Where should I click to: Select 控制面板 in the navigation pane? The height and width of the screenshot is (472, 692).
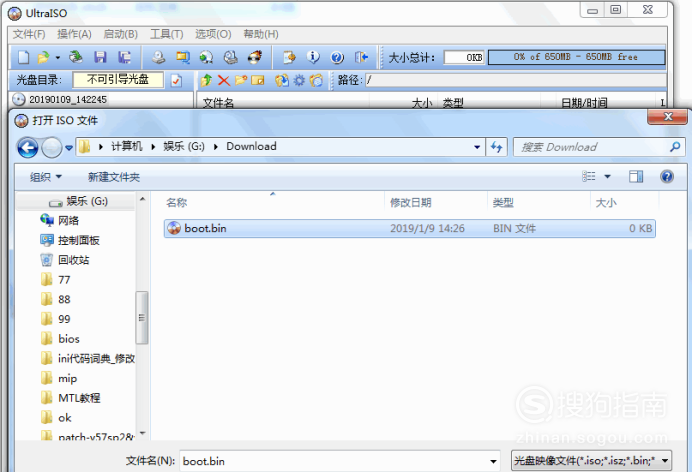pyautogui.click(x=79, y=240)
